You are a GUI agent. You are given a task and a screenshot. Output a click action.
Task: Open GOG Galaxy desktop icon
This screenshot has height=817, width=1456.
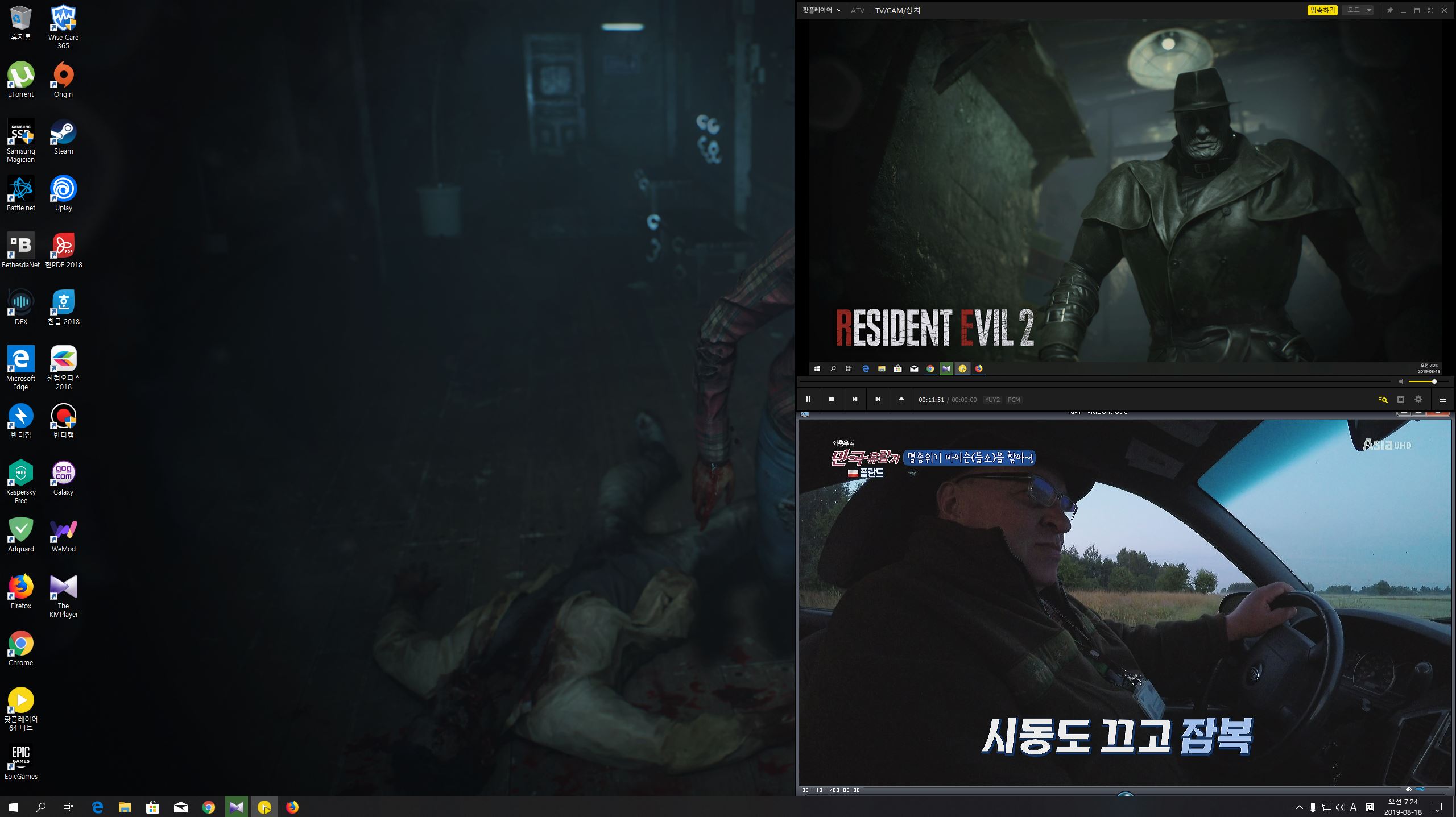pyautogui.click(x=63, y=478)
